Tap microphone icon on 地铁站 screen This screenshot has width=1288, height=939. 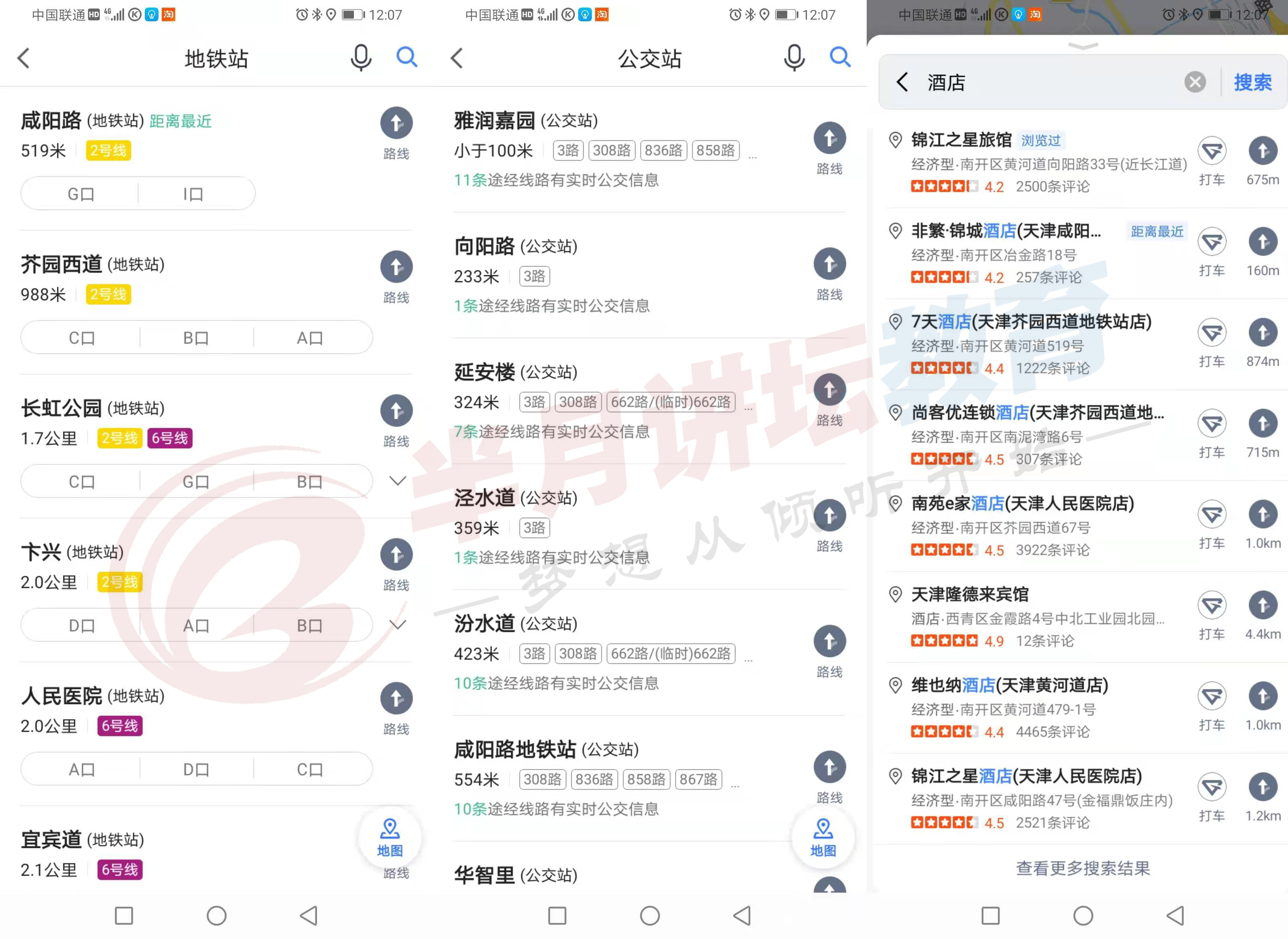[361, 57]
